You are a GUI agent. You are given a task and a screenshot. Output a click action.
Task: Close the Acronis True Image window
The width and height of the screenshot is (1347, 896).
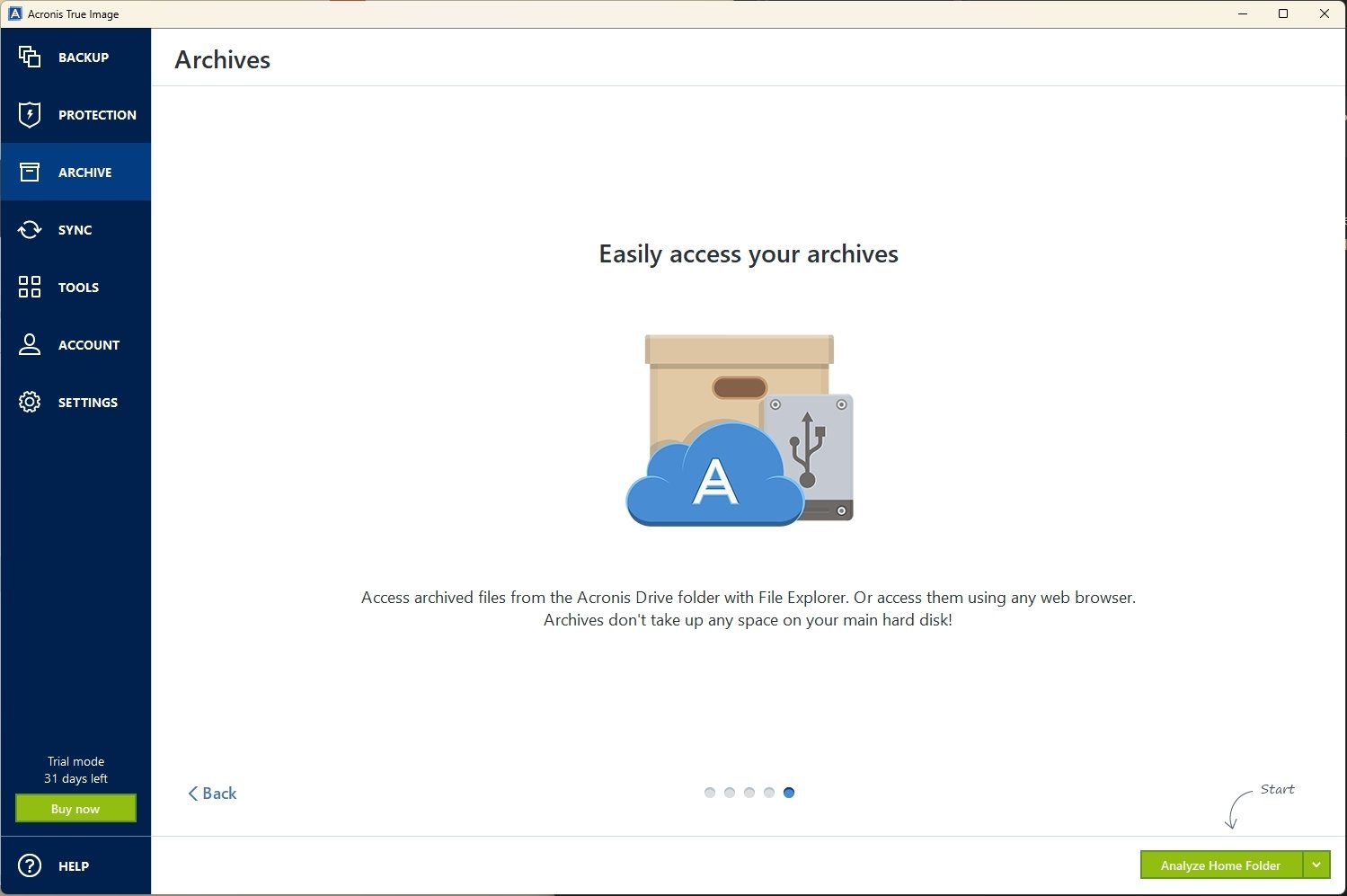(x=1325, y=13)
